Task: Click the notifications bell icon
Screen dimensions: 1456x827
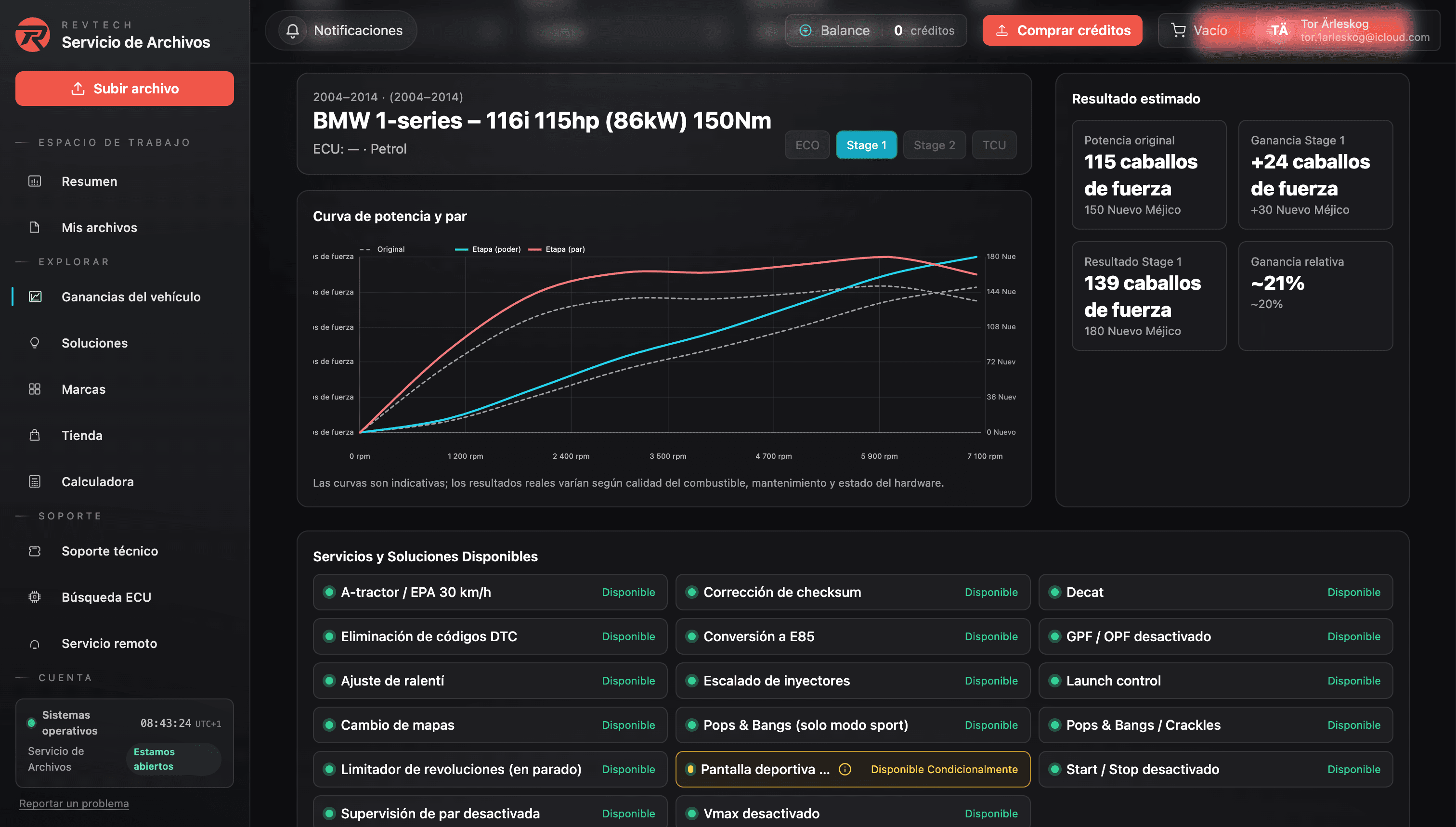Action: coord(293,31)
